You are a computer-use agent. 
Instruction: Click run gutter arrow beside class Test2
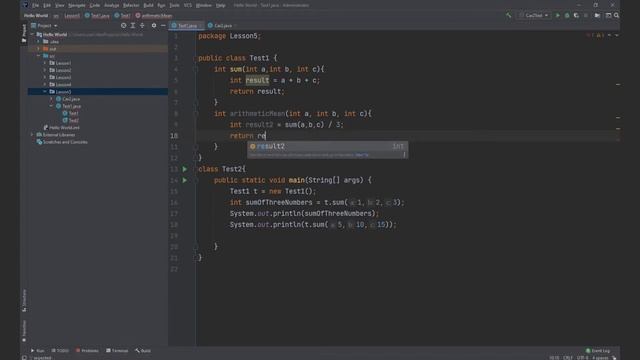pos(184,169)
